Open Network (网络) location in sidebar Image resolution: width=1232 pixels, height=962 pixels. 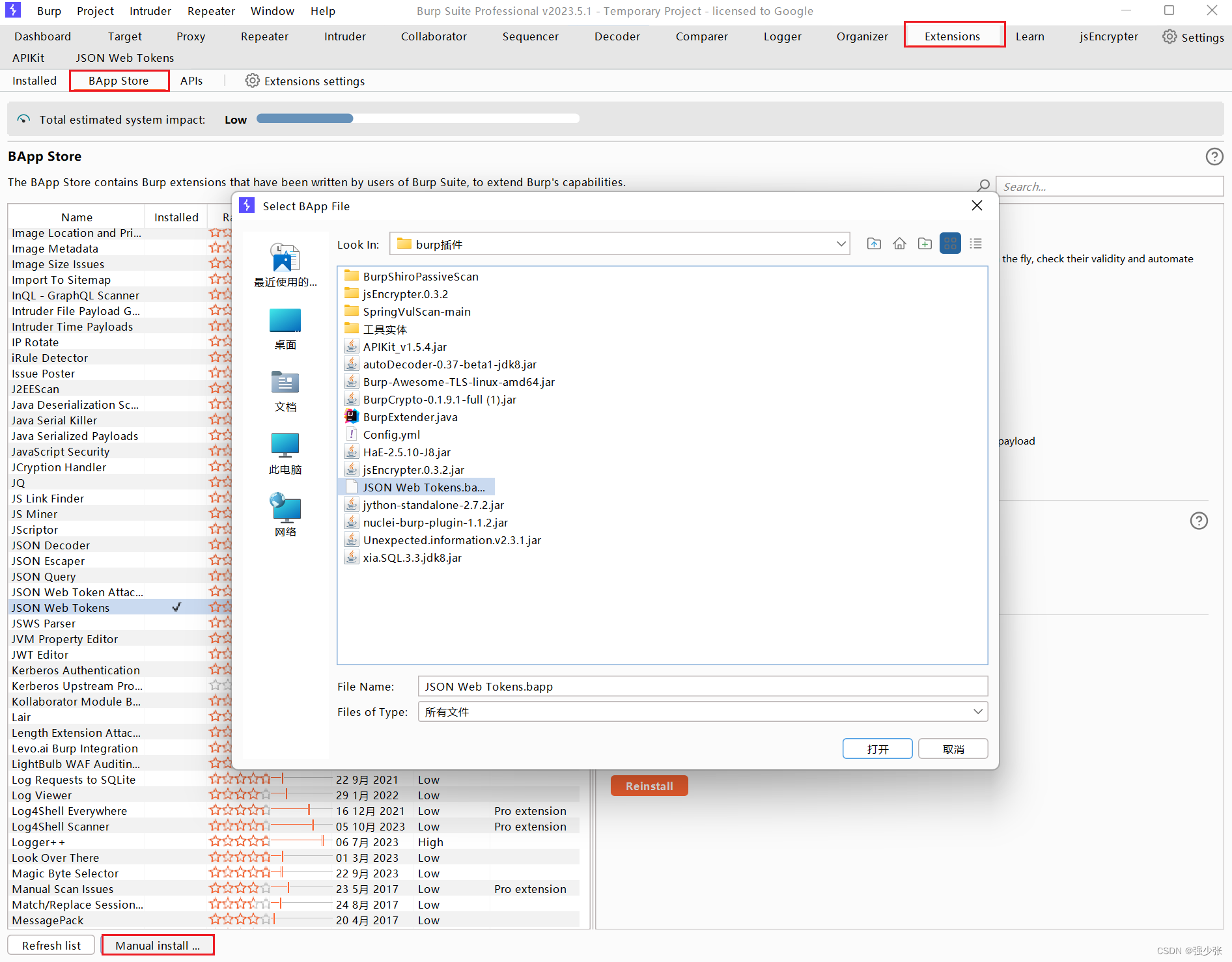[285, 515]
